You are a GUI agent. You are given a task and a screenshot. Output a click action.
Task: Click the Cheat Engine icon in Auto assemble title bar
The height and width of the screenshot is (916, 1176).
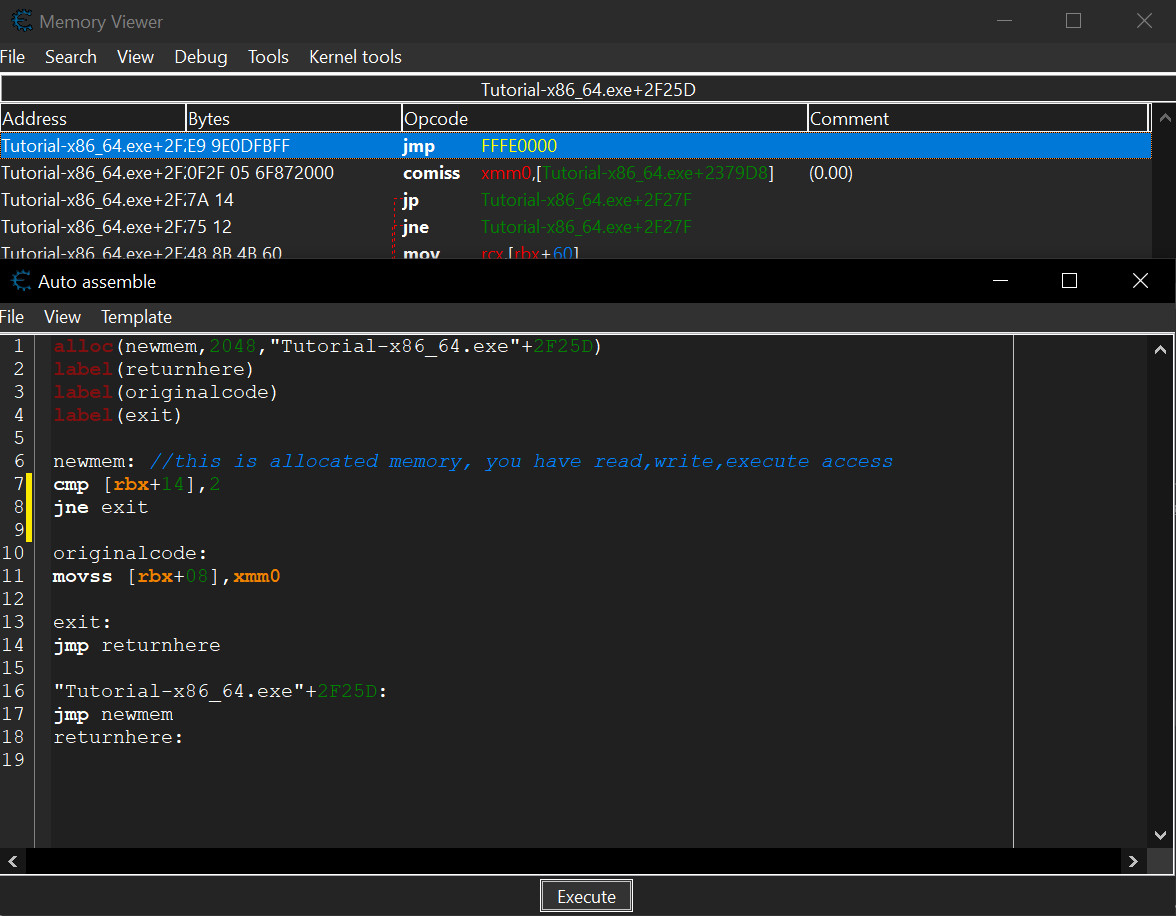pos(21,281)
